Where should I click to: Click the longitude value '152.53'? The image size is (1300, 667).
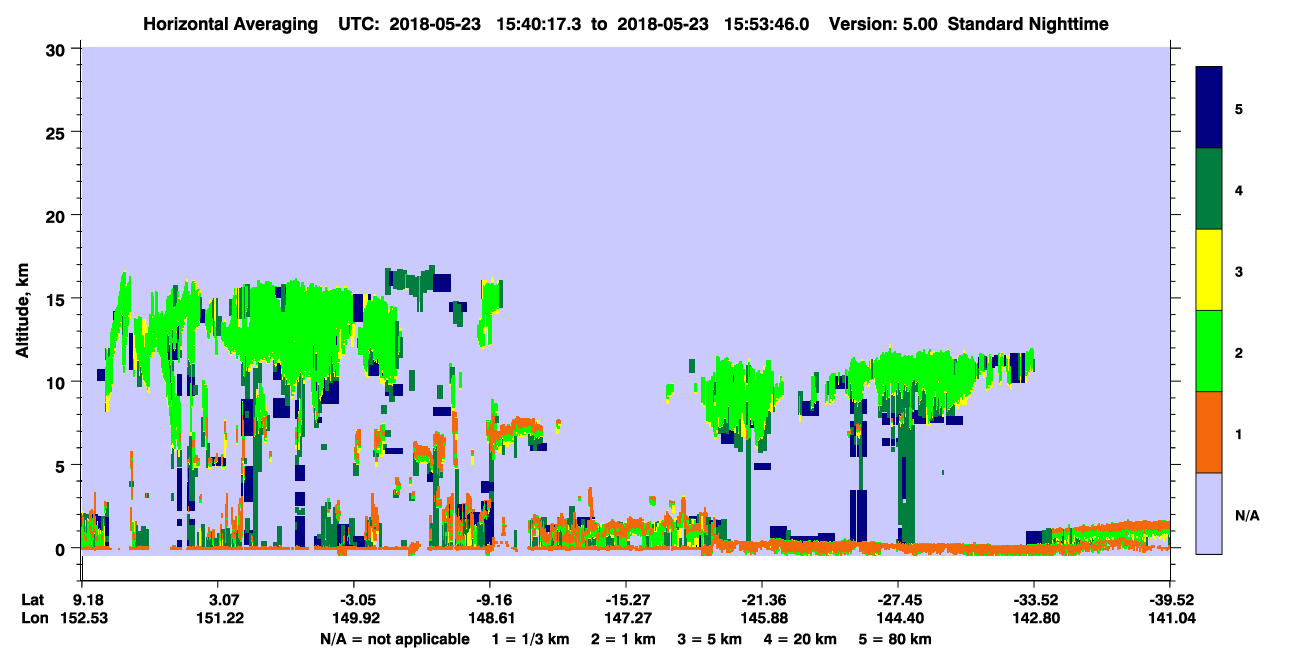[85, 619]
